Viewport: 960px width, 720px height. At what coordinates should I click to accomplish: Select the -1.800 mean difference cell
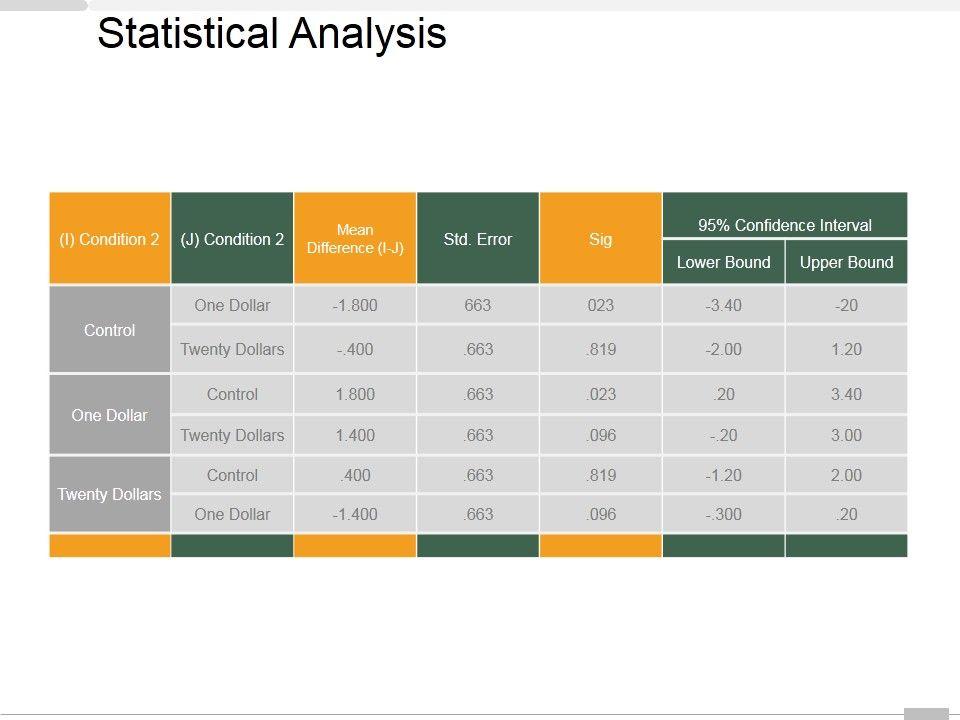coord(355,305)
